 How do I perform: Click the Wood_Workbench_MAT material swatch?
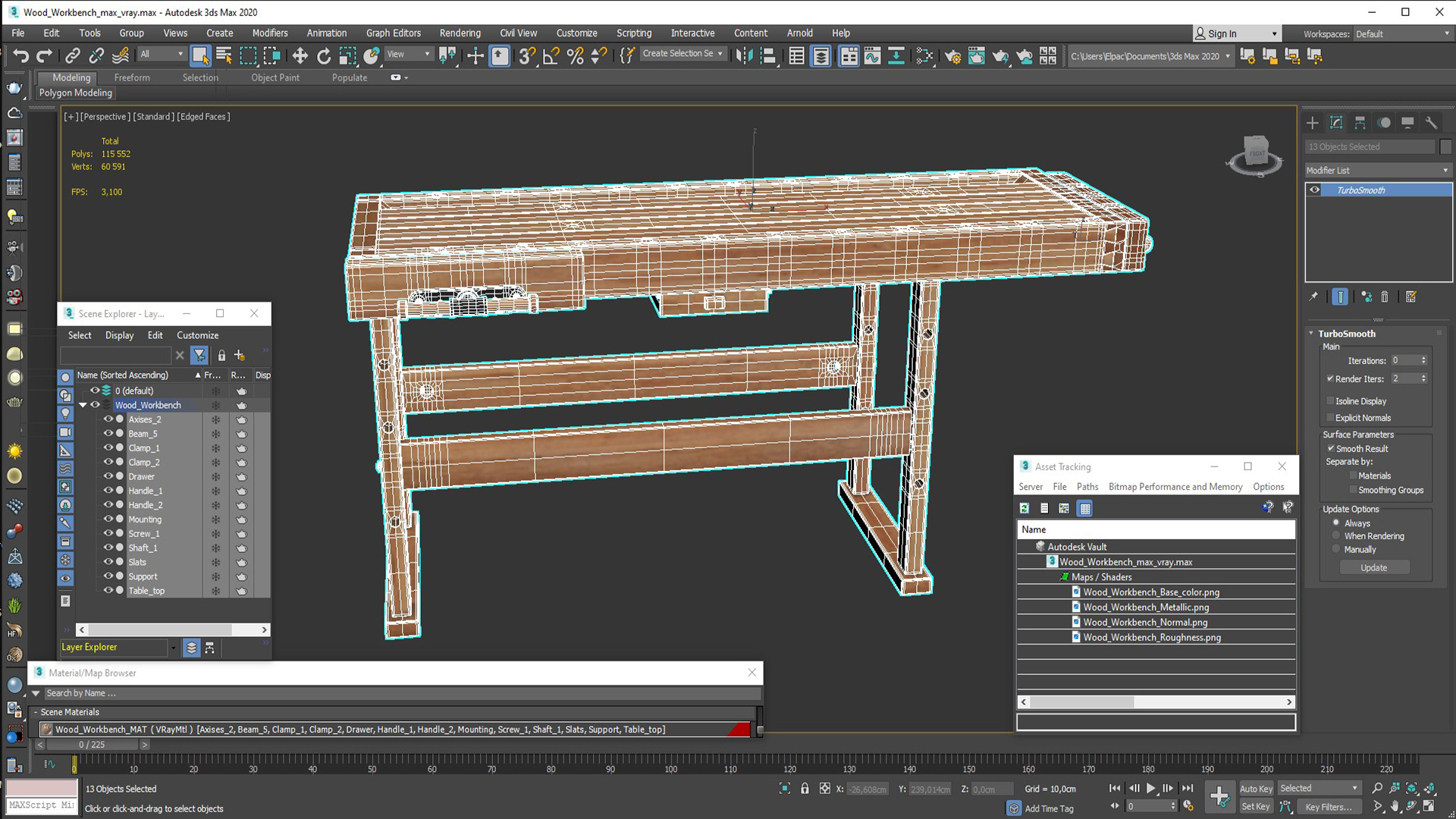(47, 730)
